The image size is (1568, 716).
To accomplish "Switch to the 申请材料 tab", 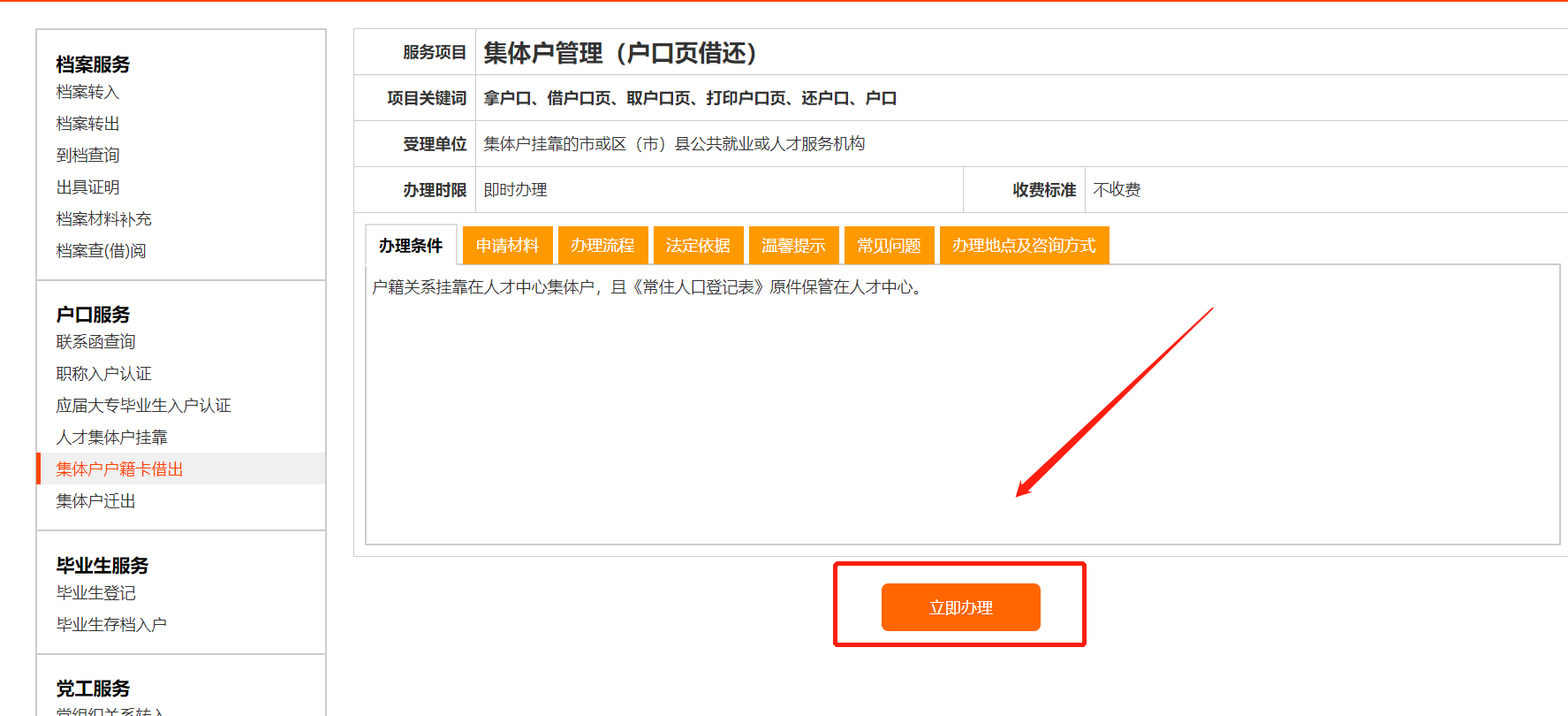I will 507,246.
